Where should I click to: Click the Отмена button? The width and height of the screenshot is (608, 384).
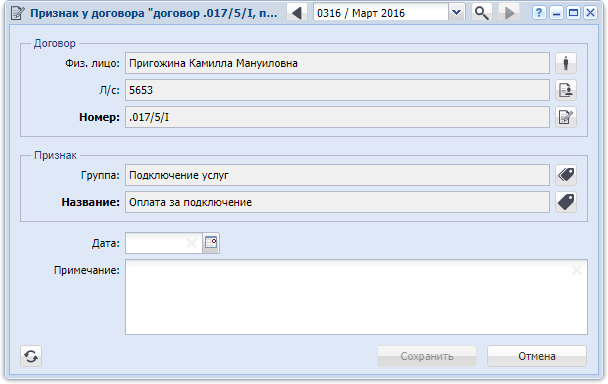[x=537, y=356]
